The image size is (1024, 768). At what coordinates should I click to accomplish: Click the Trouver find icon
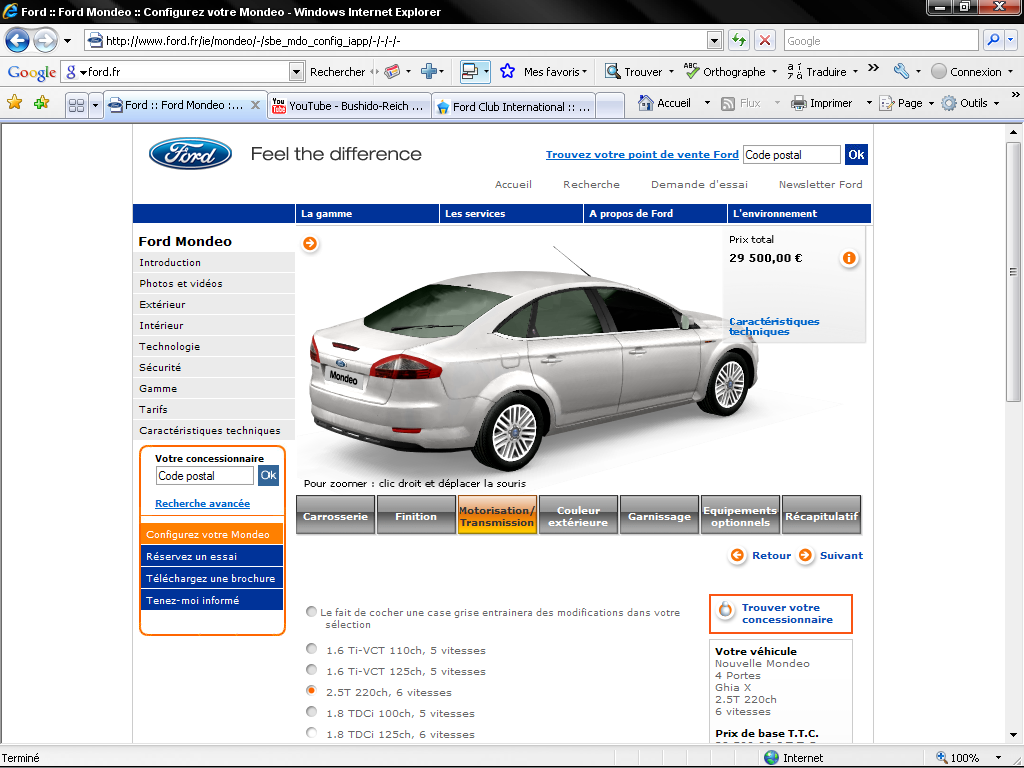pyautogui.click(x=613, y=71)
